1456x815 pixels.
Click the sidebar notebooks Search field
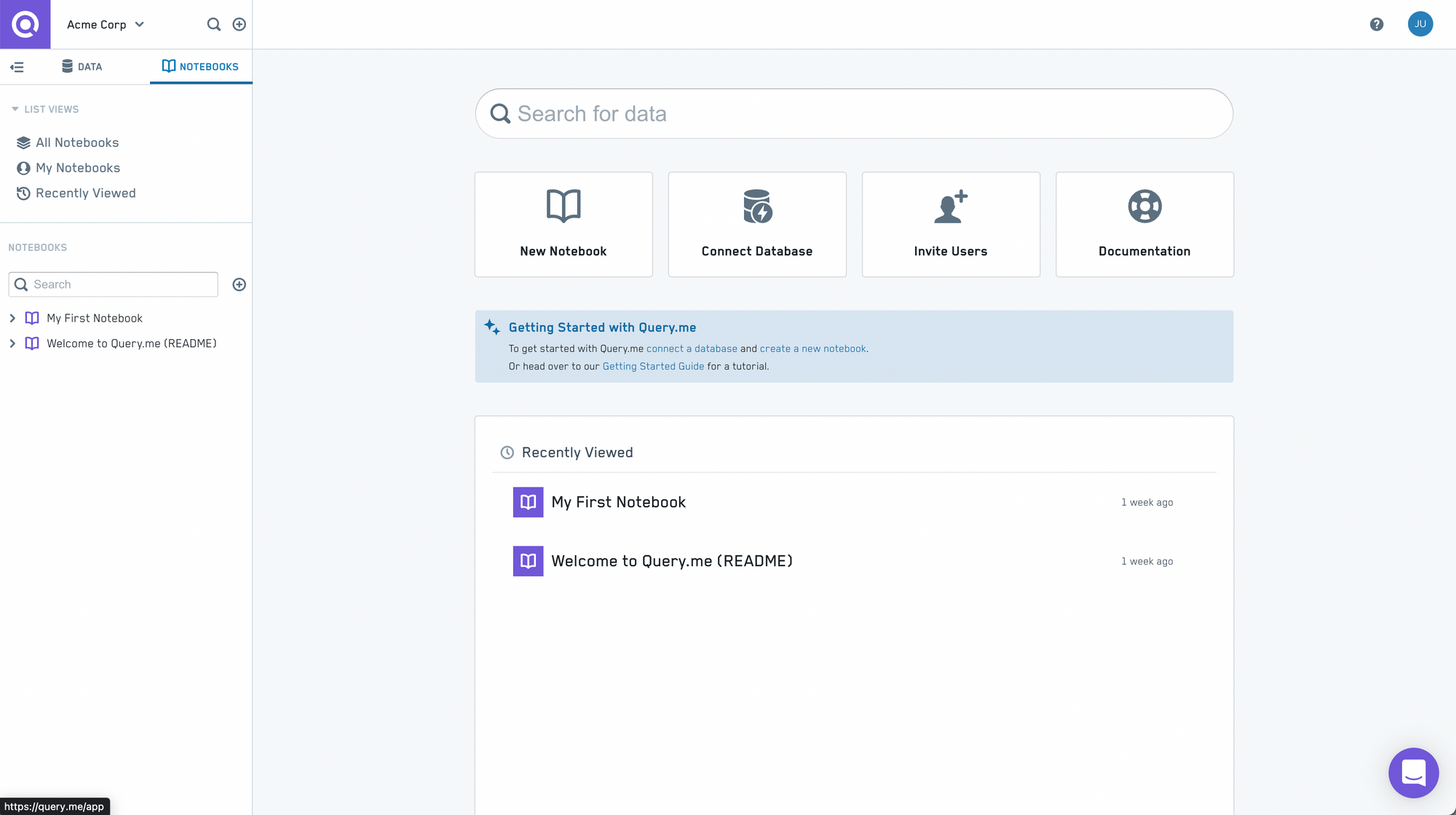[x=113, y=285]
